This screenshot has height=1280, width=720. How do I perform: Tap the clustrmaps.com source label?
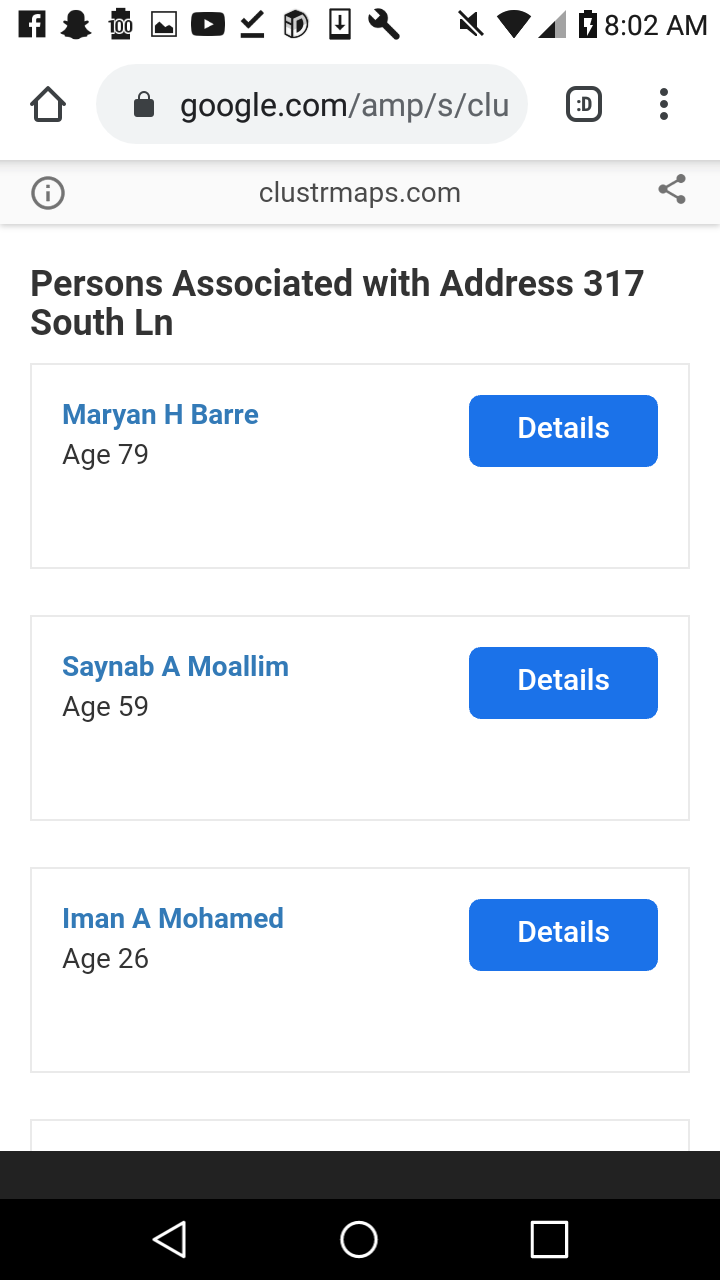[x=359, y=193]
